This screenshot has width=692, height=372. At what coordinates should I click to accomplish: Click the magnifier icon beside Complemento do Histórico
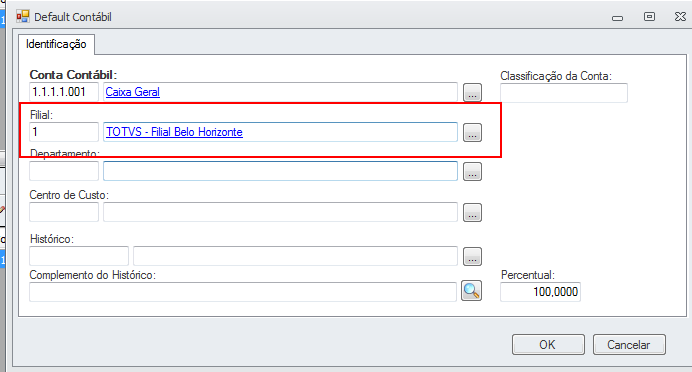pyautogui.click(x=471, y=291)
